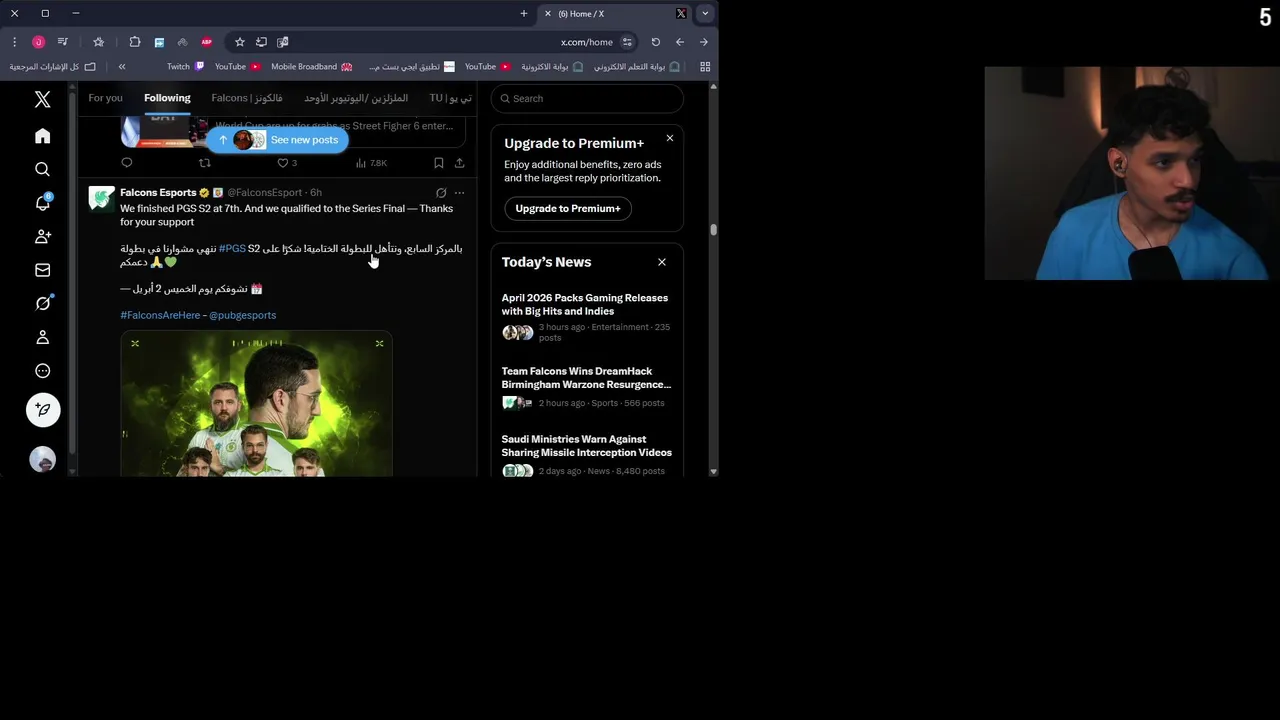The height and width of the screenshot is (720, 1280).
Task: Open the X logo home link
Action: coord(42,99)
